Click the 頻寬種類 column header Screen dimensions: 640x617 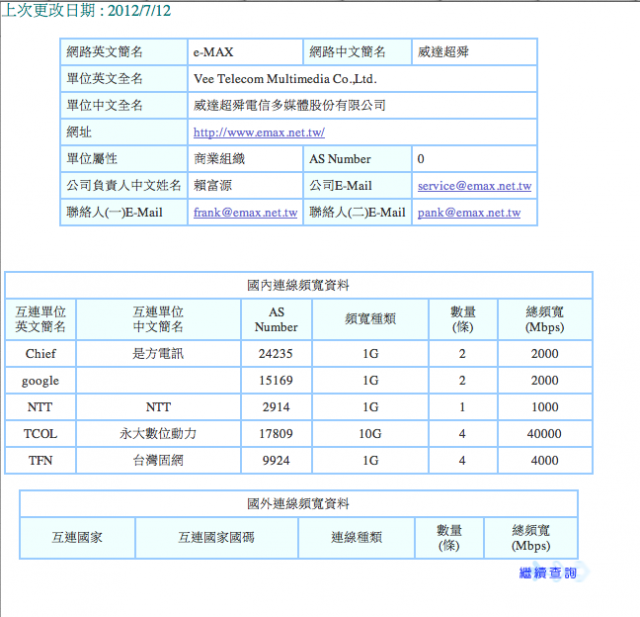click(370, 319)
